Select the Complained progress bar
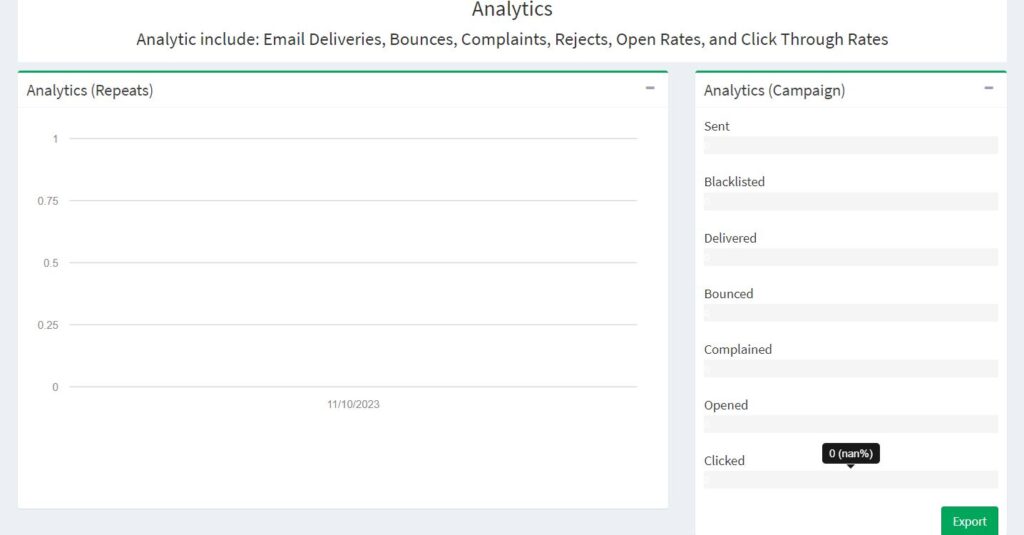1024x535 pixels. [850, 368]
